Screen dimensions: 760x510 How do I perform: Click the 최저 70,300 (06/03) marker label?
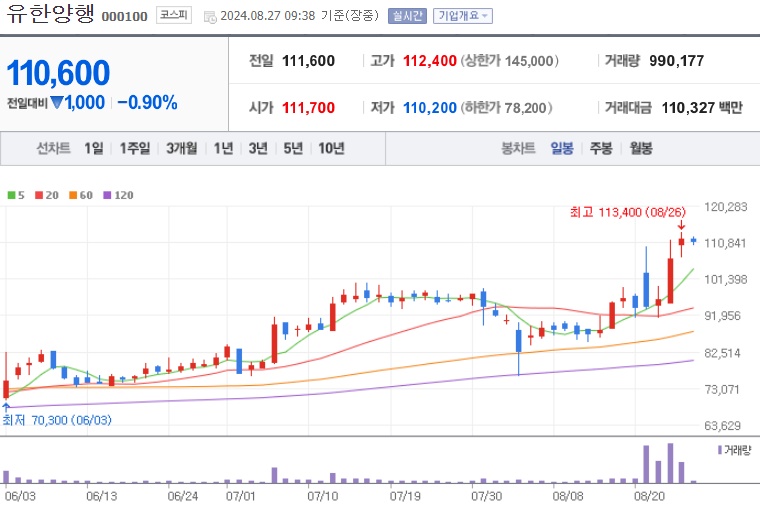click(x=57, y=420)
